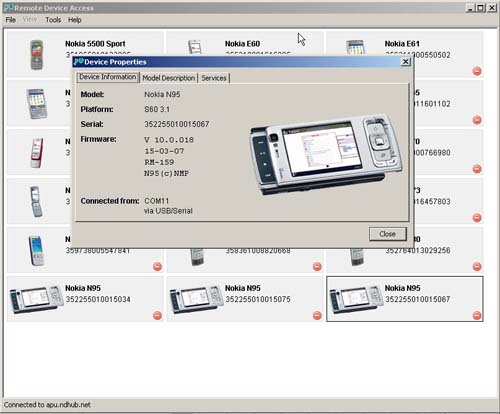The height and width of the screenshot is (414, 500).
Task: Click firmware line N95(c)NMP
Action: pos(166,173)
